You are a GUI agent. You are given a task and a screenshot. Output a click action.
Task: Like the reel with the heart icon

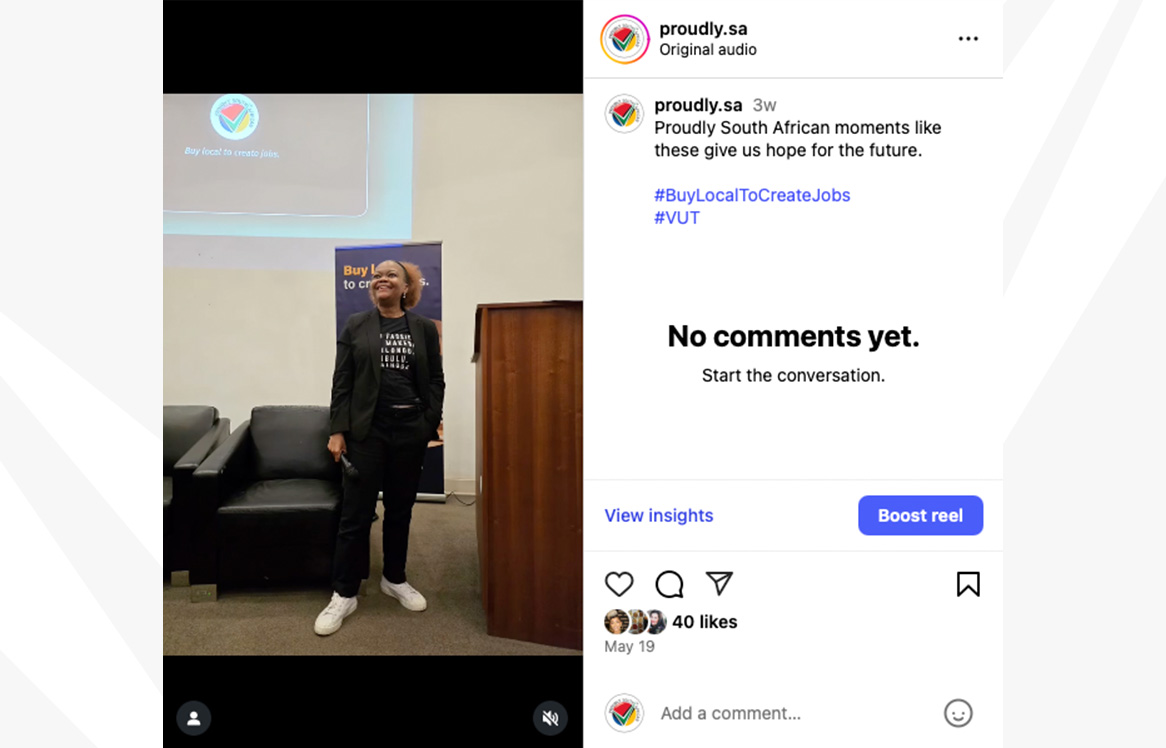click(619, 584)
